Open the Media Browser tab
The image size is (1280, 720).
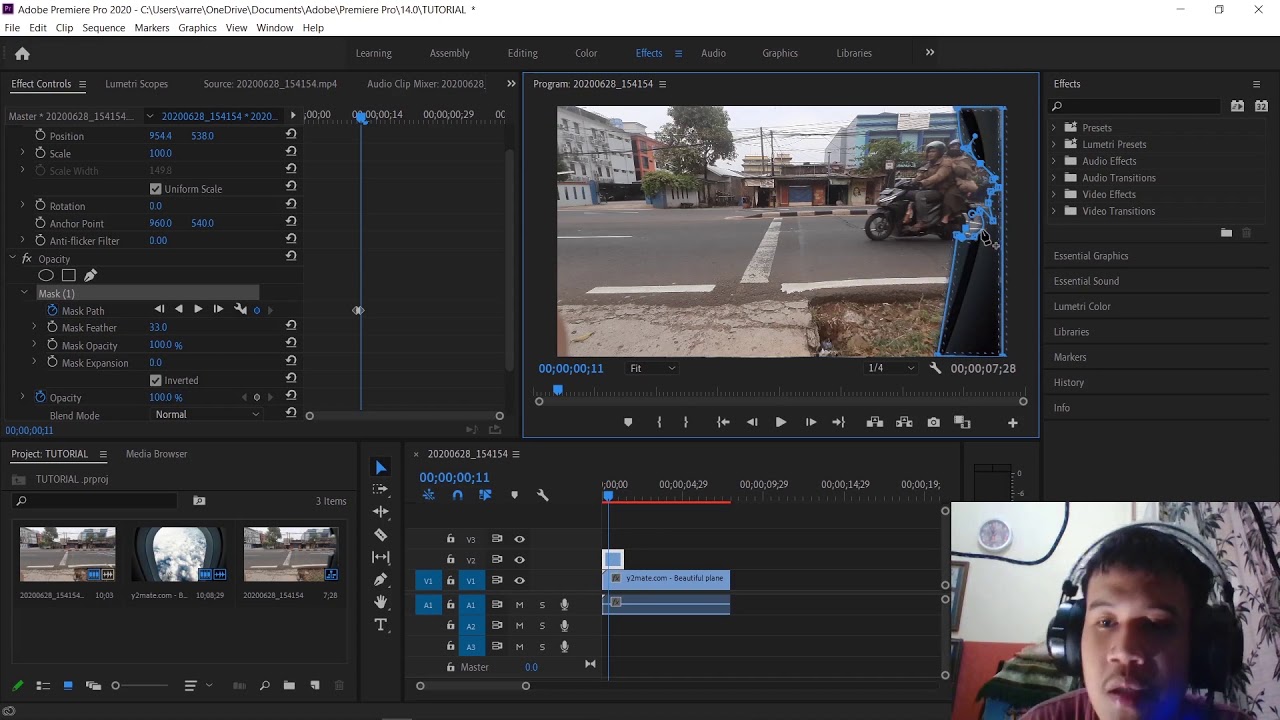(x=156, y=454)
